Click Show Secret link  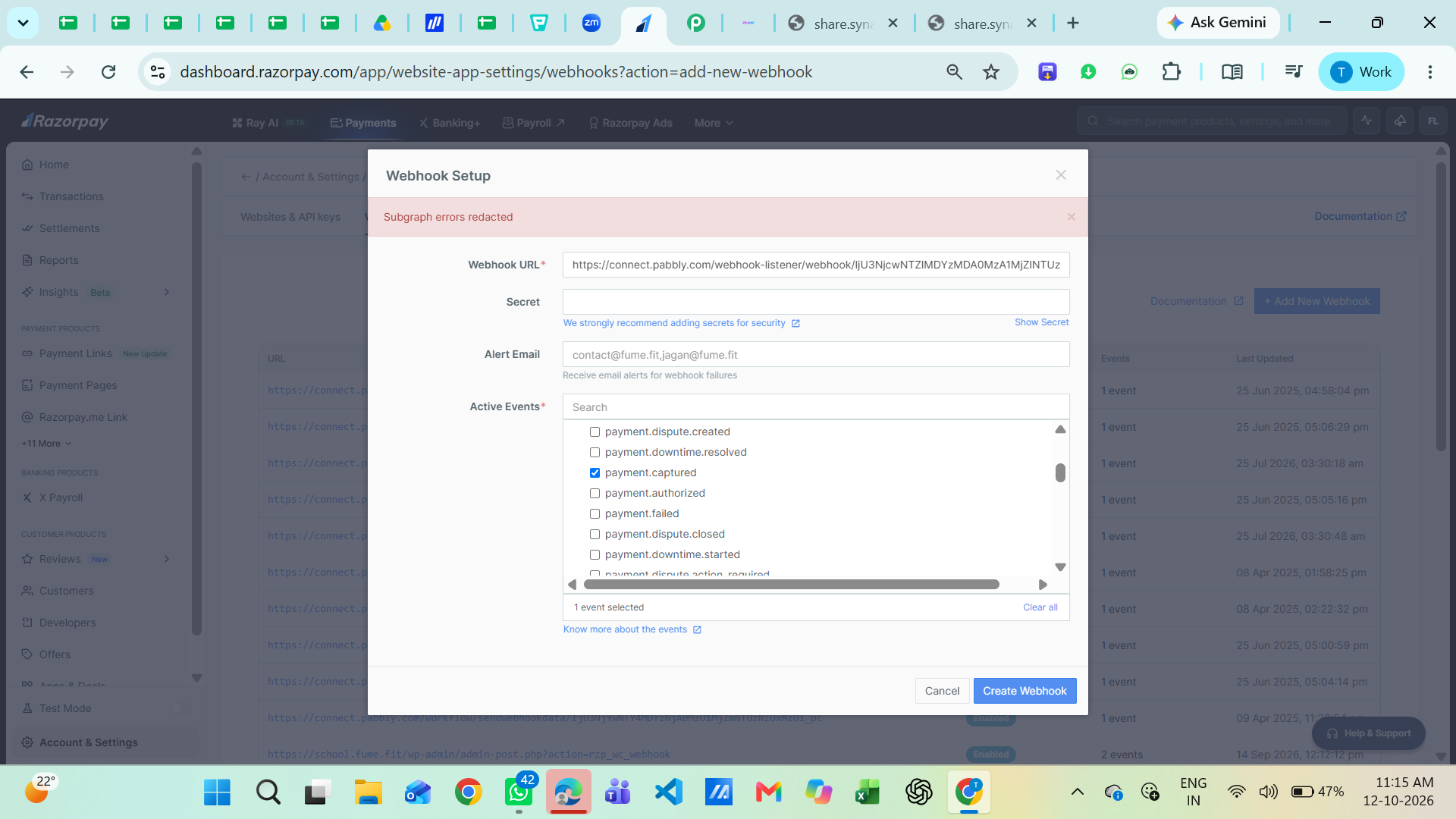click(x=1041, y=322)
